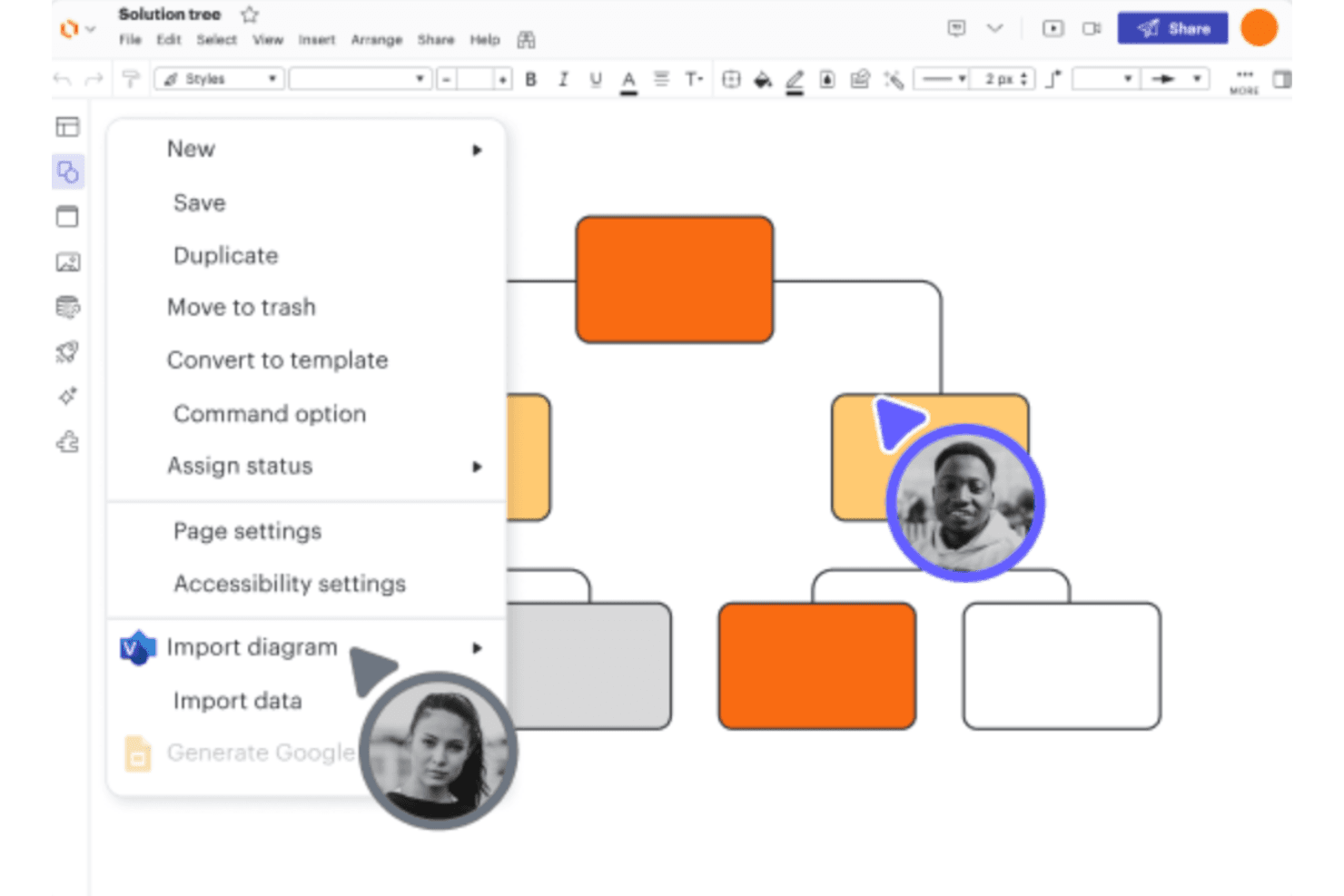Open text alignment options
Screen dimensions: 1344x896
click(x=661, y=79)
